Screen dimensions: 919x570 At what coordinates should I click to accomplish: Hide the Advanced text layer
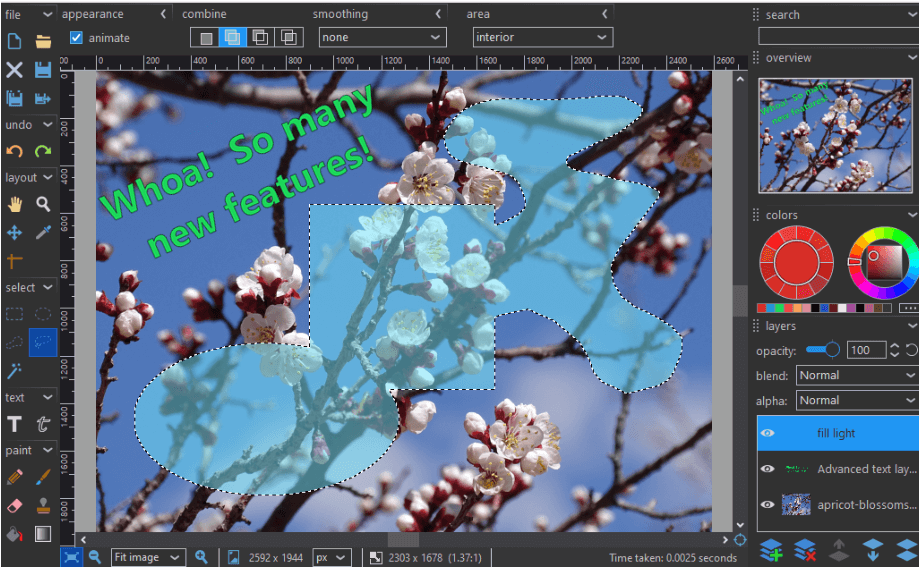coord(767,469)
